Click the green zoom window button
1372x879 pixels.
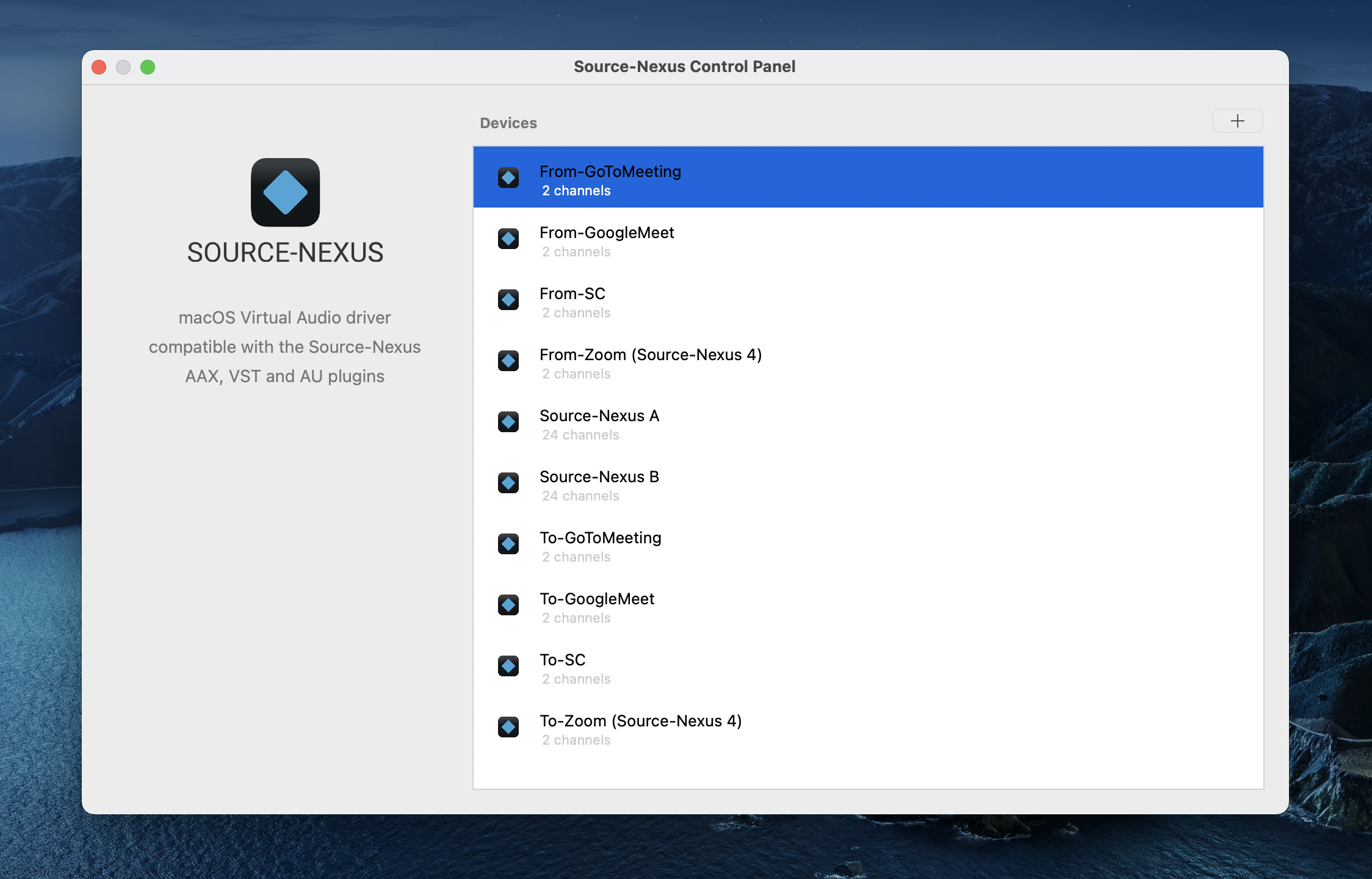coord(148,67)
